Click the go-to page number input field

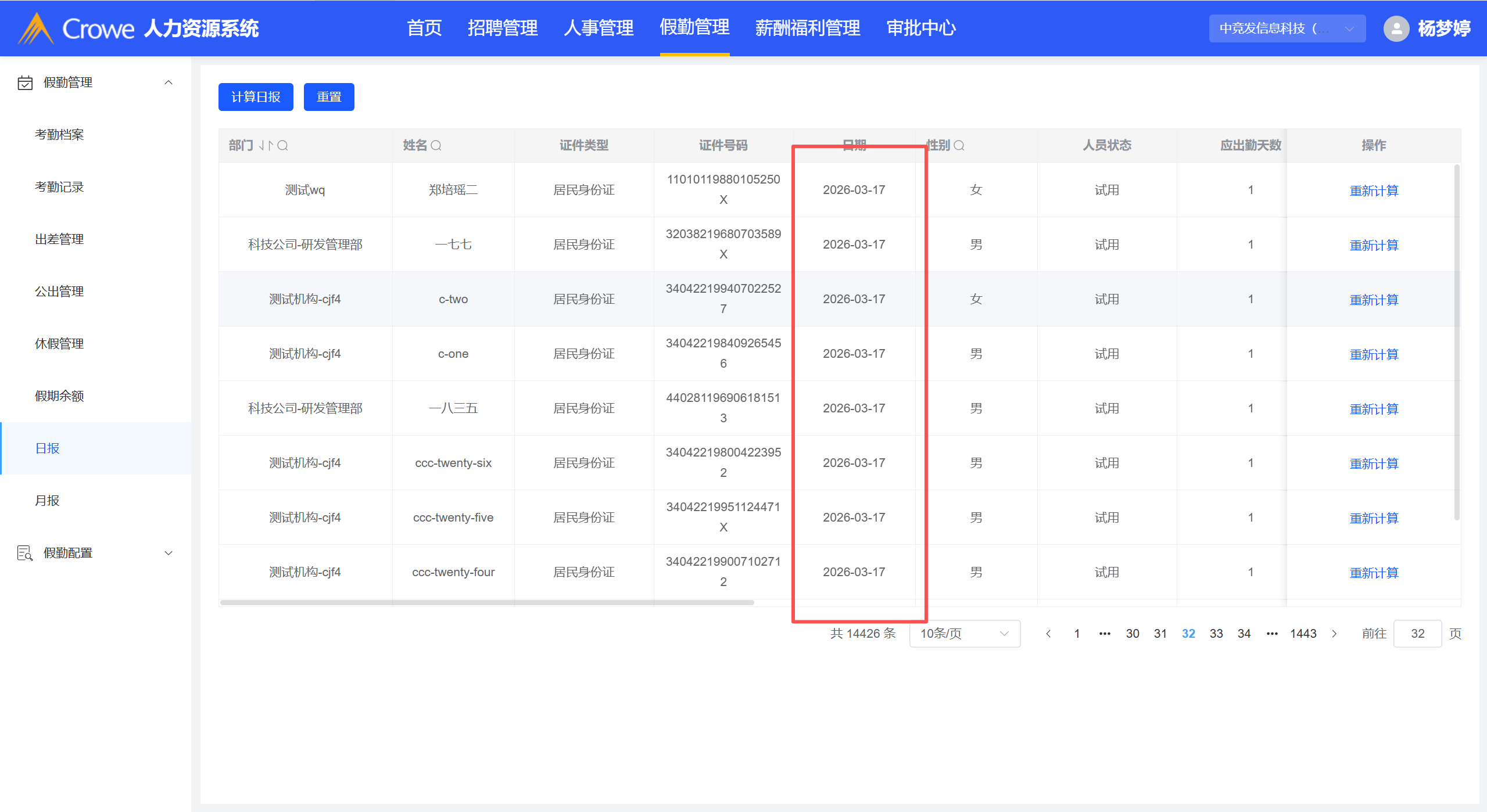coord(1417,634)
